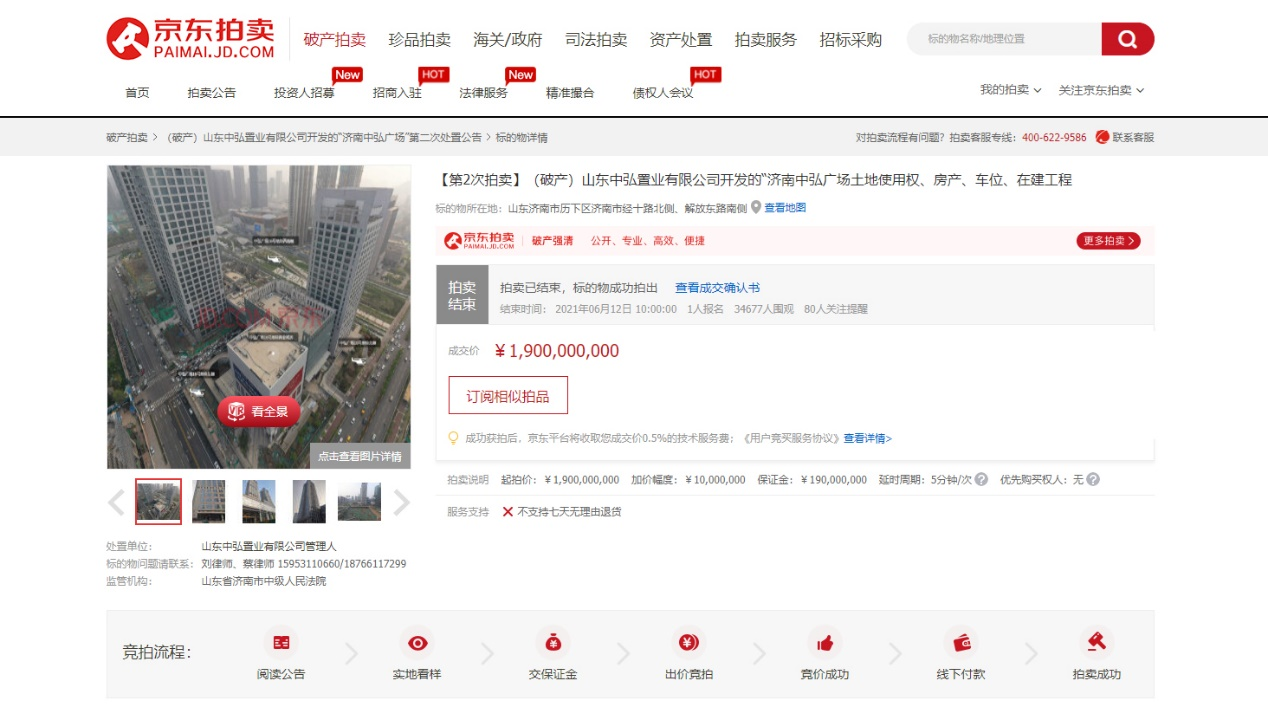This screenshot has width=1268, height=707.
Task: Open the 查看成交确认书 link
Action: [717, 288]
